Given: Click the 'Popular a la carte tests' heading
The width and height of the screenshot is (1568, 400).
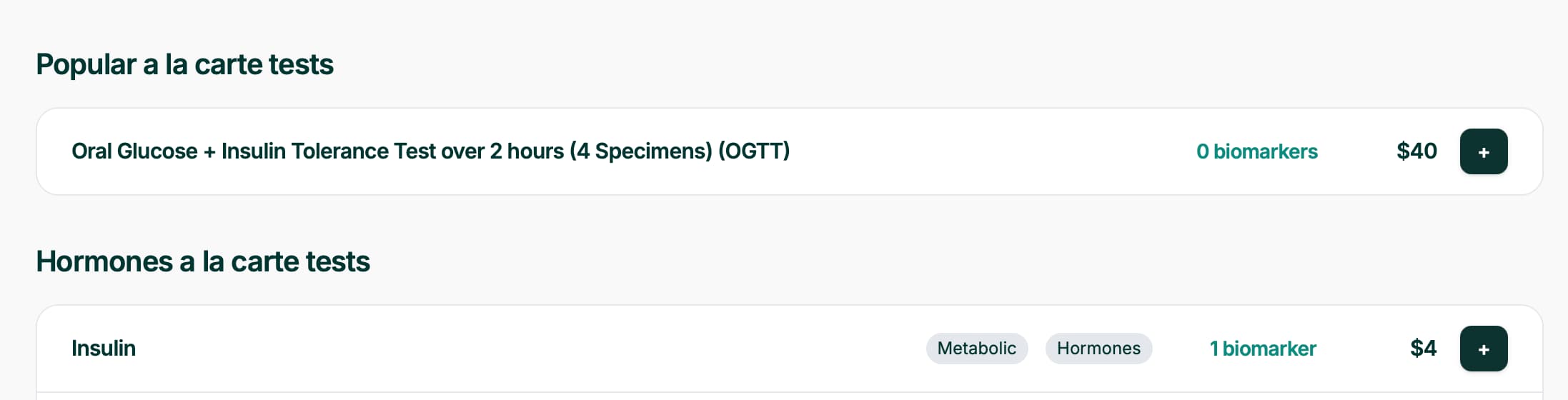Looking at the screenshot, I should (184, 64).
